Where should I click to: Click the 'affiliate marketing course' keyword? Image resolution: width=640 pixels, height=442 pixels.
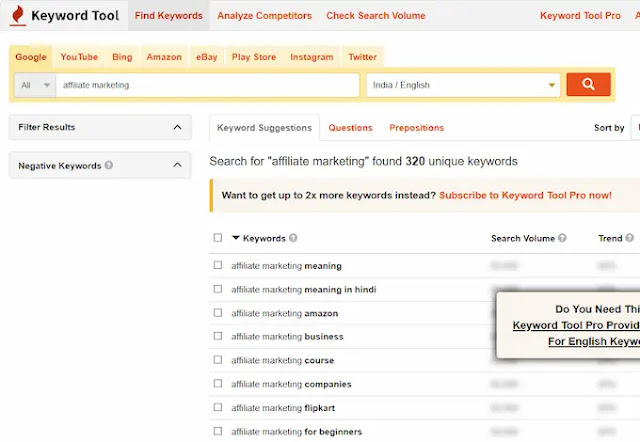282,360
